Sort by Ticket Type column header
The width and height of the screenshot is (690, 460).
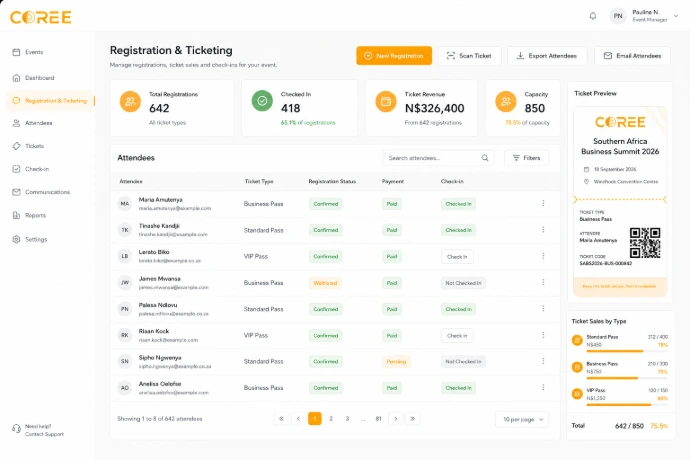(259, 181)
